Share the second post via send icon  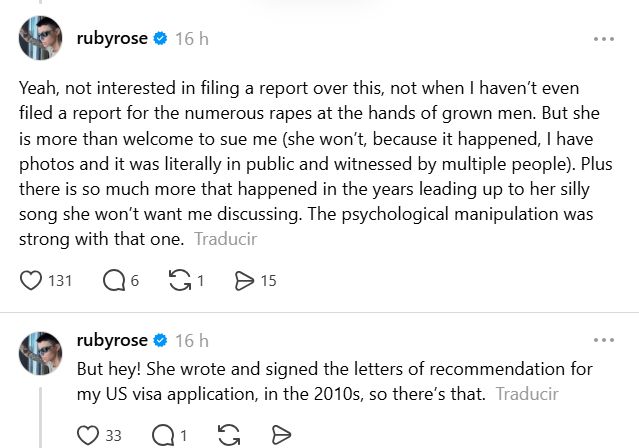click(282, 434)
